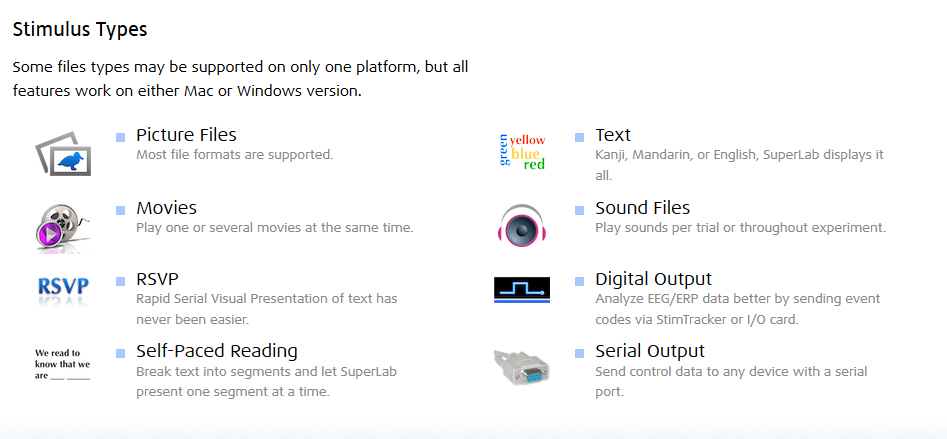Click the Picture Files duck photo icon
This screenshot has height=439, width=947.
click(x=63, y=153)
